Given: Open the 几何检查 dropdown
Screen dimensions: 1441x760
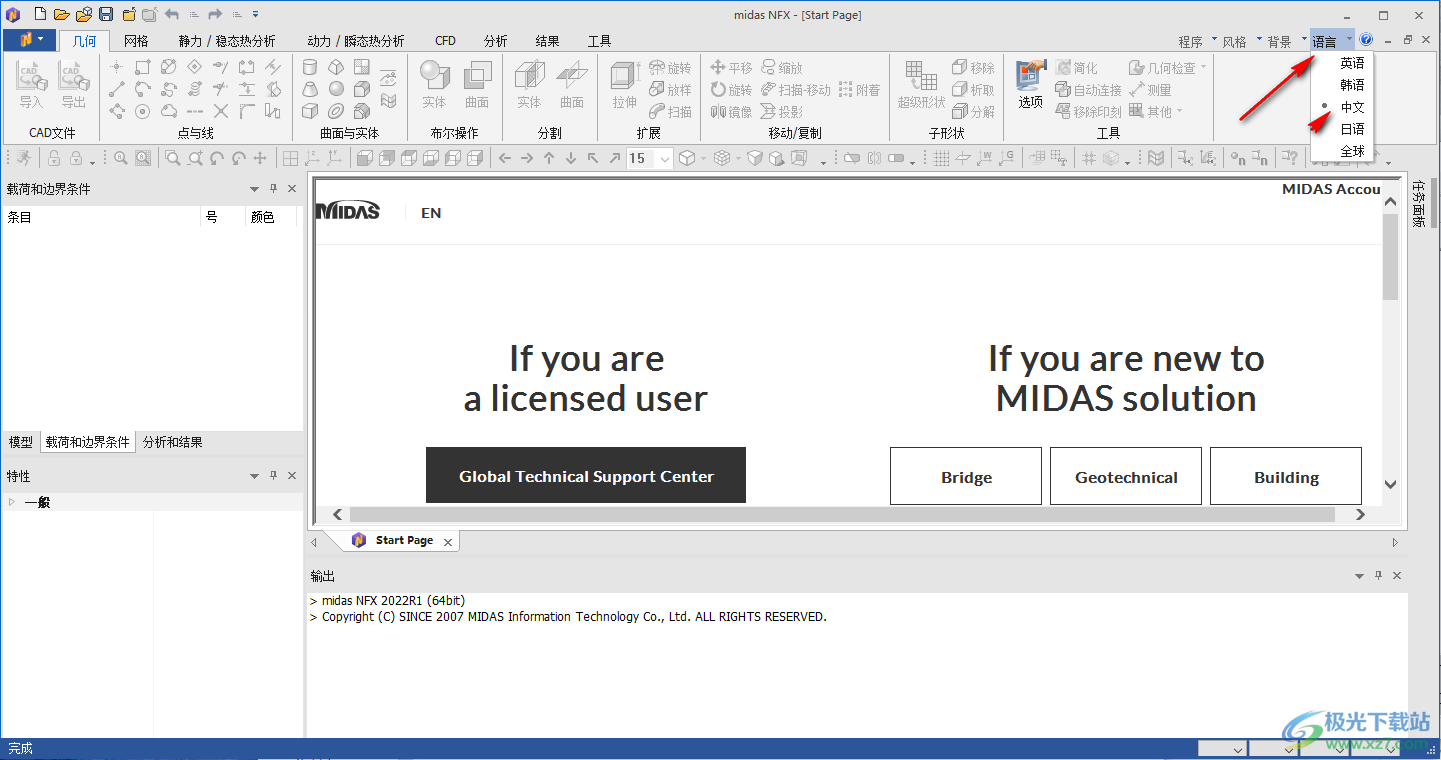Looking at the screenshot, I should [x=1168, y=68].
